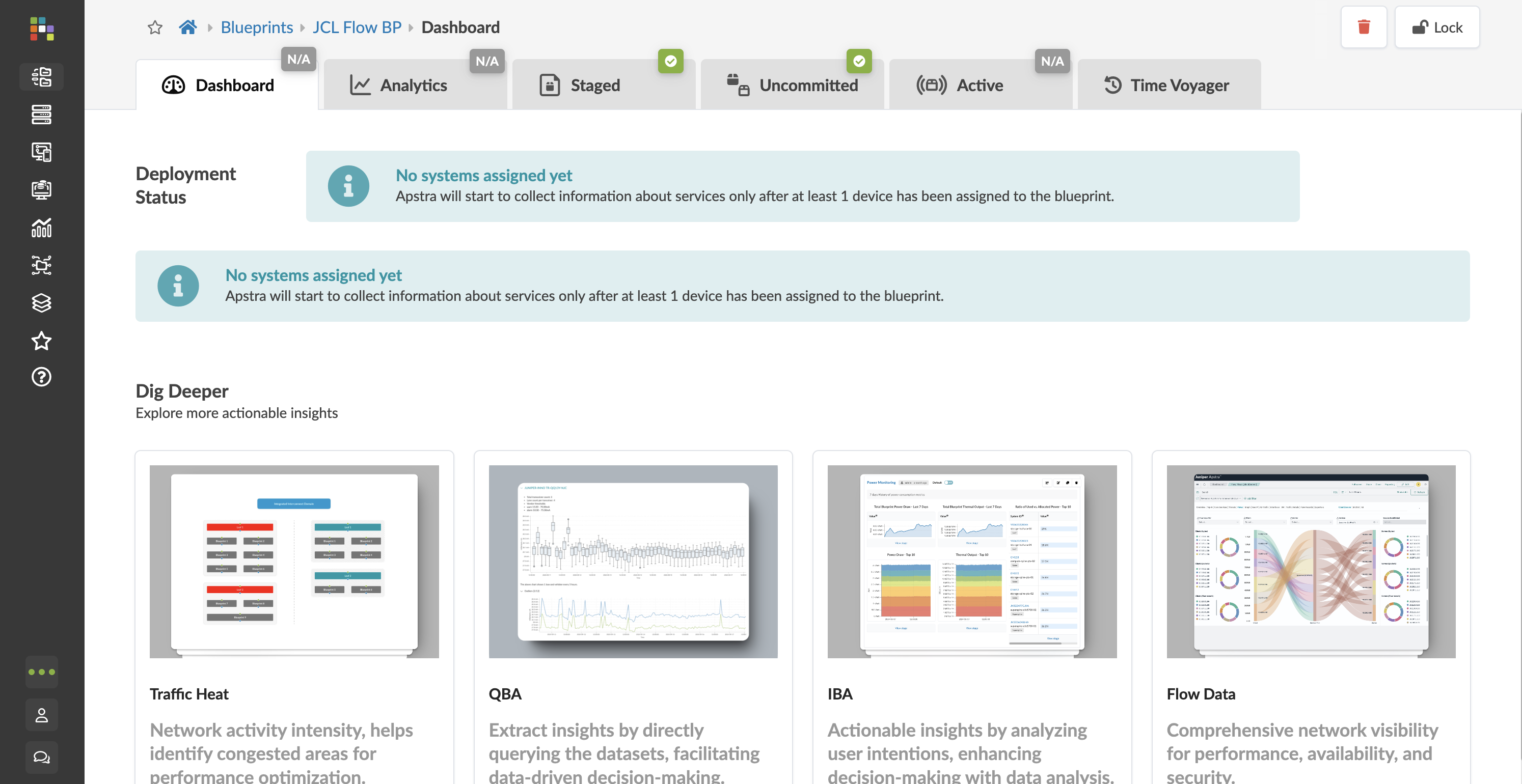Viewport: 1522px width, 784px height.
Task: Click the Blueprints breadcrumb link
Action: coord(256,27)
